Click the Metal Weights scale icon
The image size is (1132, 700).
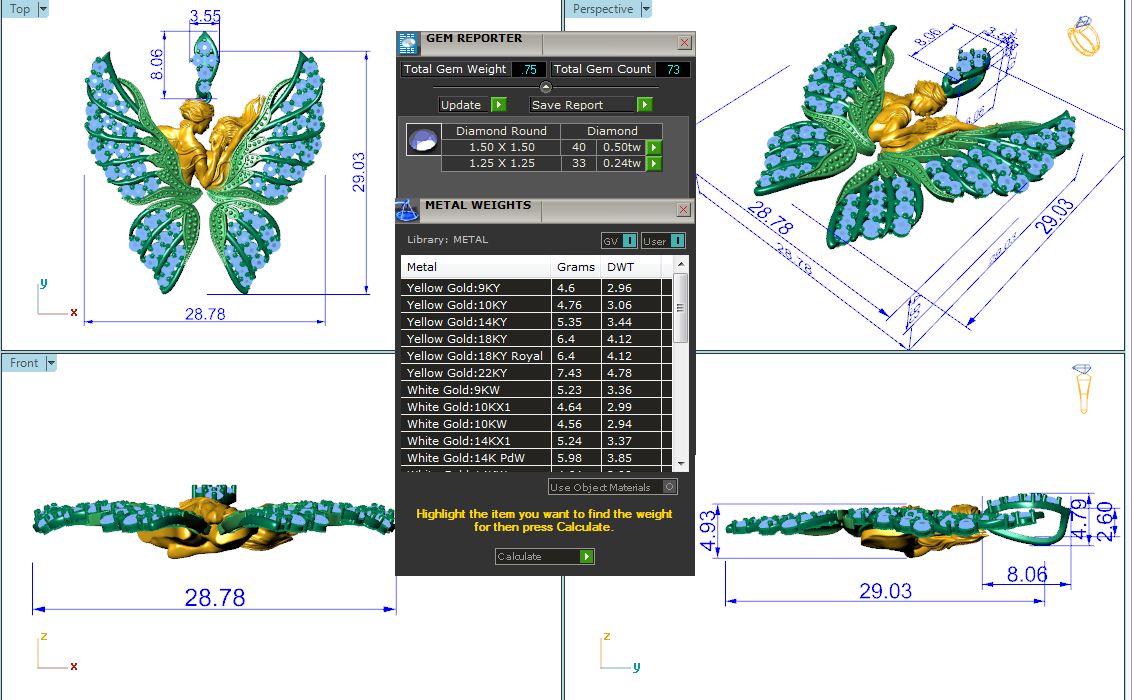[x=407, y=210]
